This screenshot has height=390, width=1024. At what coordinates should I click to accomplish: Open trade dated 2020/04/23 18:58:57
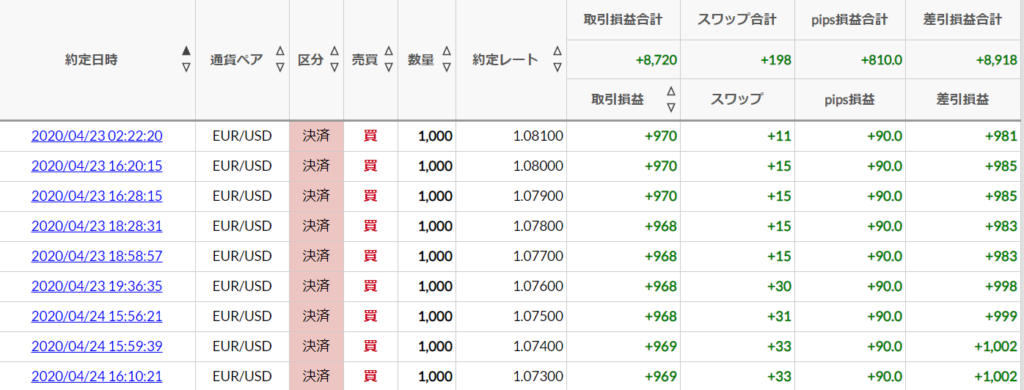click(x=97, y=256)
